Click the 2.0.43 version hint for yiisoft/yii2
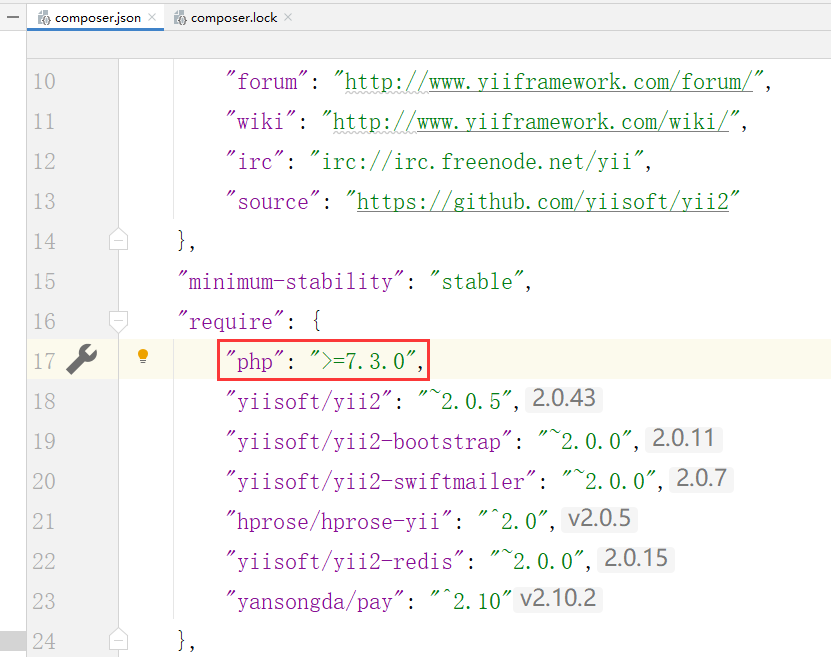The height and width of the screenshot is (657, 831). pos(564,398)
